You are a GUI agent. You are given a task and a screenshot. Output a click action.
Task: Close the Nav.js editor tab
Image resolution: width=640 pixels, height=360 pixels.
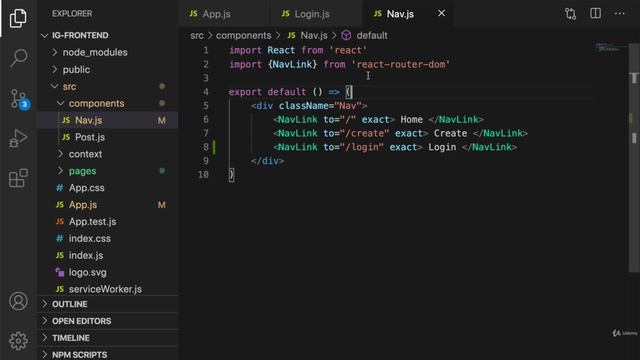[x=442, y=13]
